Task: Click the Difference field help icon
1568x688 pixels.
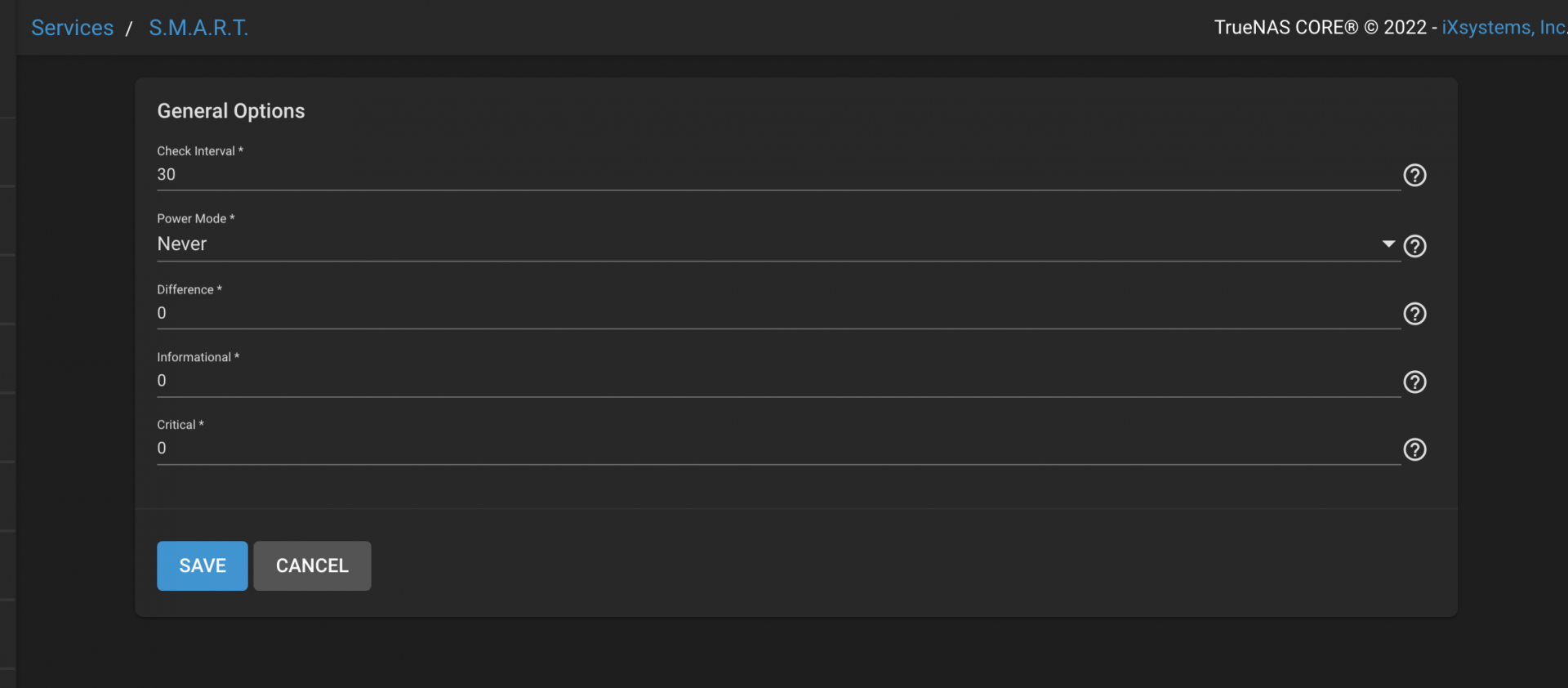Action: pos(1414,314)
